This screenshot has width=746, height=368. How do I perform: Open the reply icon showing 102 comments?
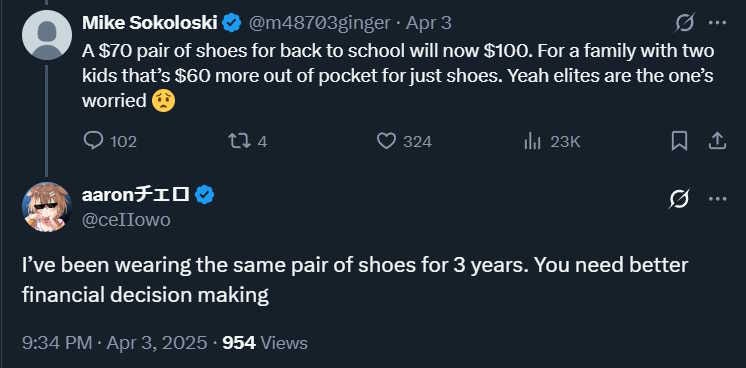click(93, 141)
